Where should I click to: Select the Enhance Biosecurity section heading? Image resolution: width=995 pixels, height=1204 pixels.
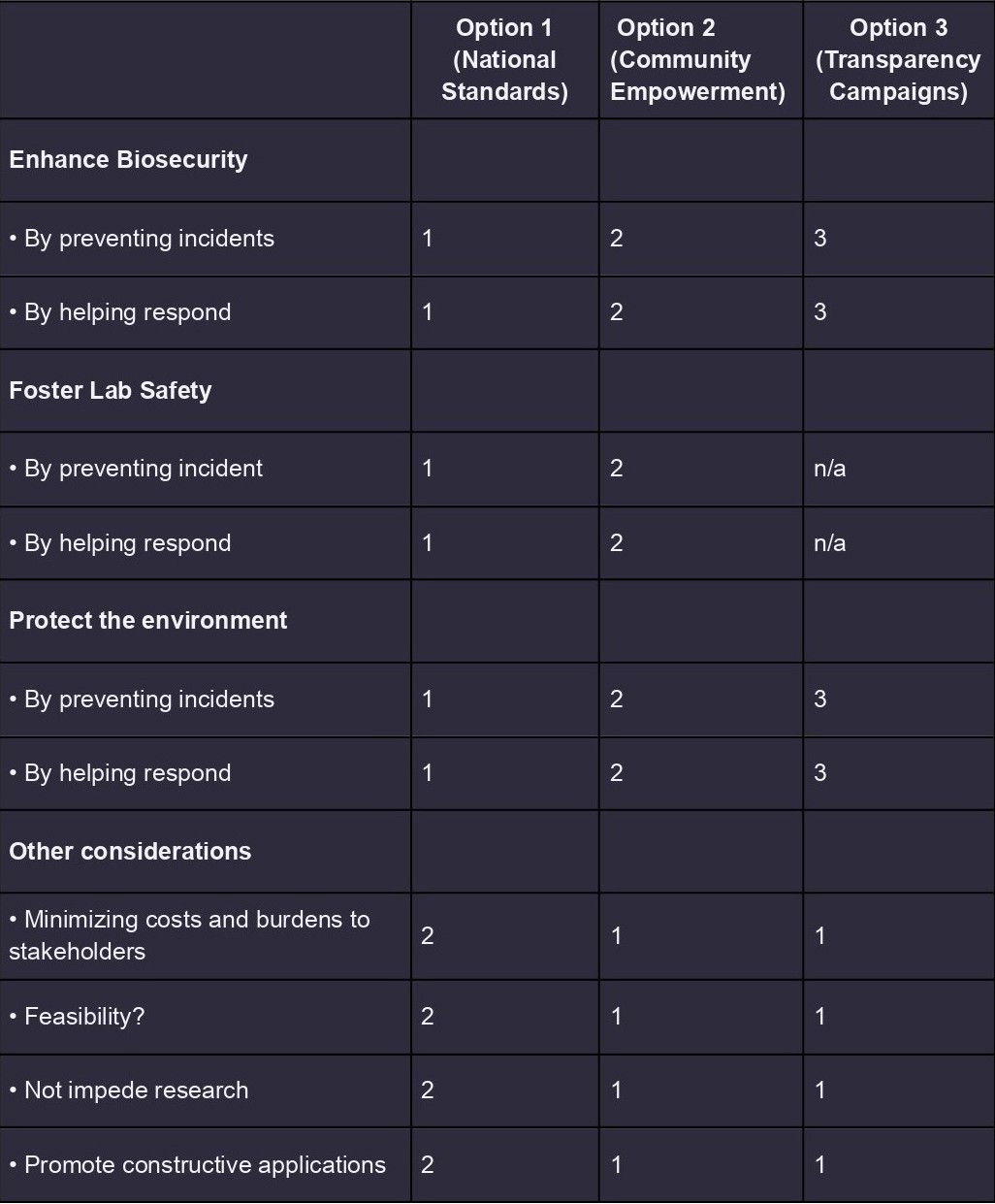(x=129, y=160)
